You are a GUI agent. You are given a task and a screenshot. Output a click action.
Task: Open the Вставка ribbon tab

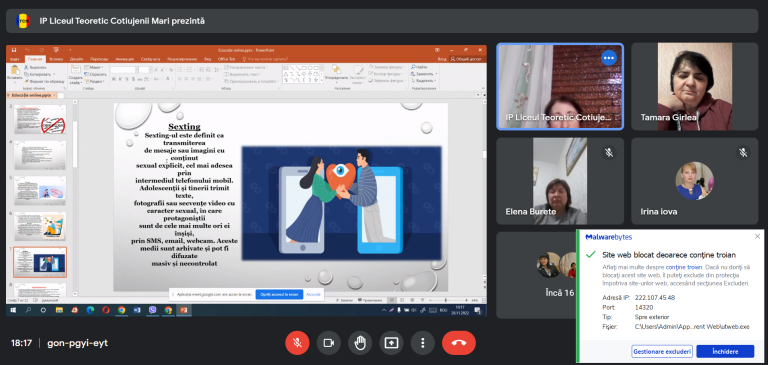click(56, 59)
